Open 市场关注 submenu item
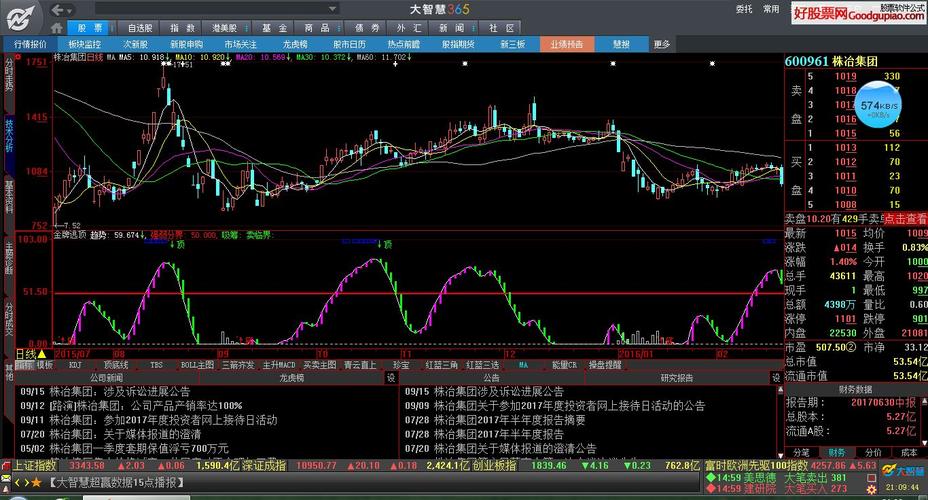This screenshot has height=500, width=928. (x=240, y=44)
